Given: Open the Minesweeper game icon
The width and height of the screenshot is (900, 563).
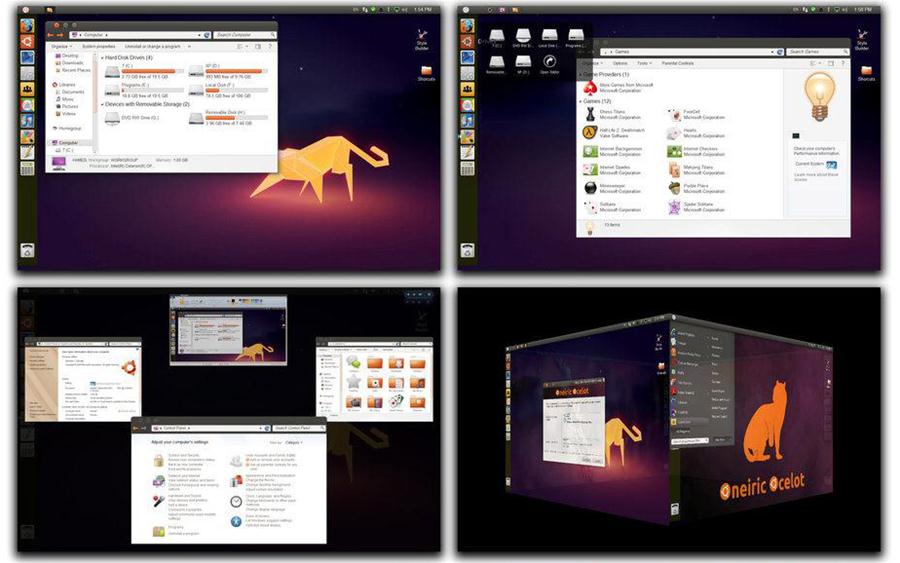Looking at the screenshot, I should pyautogui.click(x=591, y=189).
